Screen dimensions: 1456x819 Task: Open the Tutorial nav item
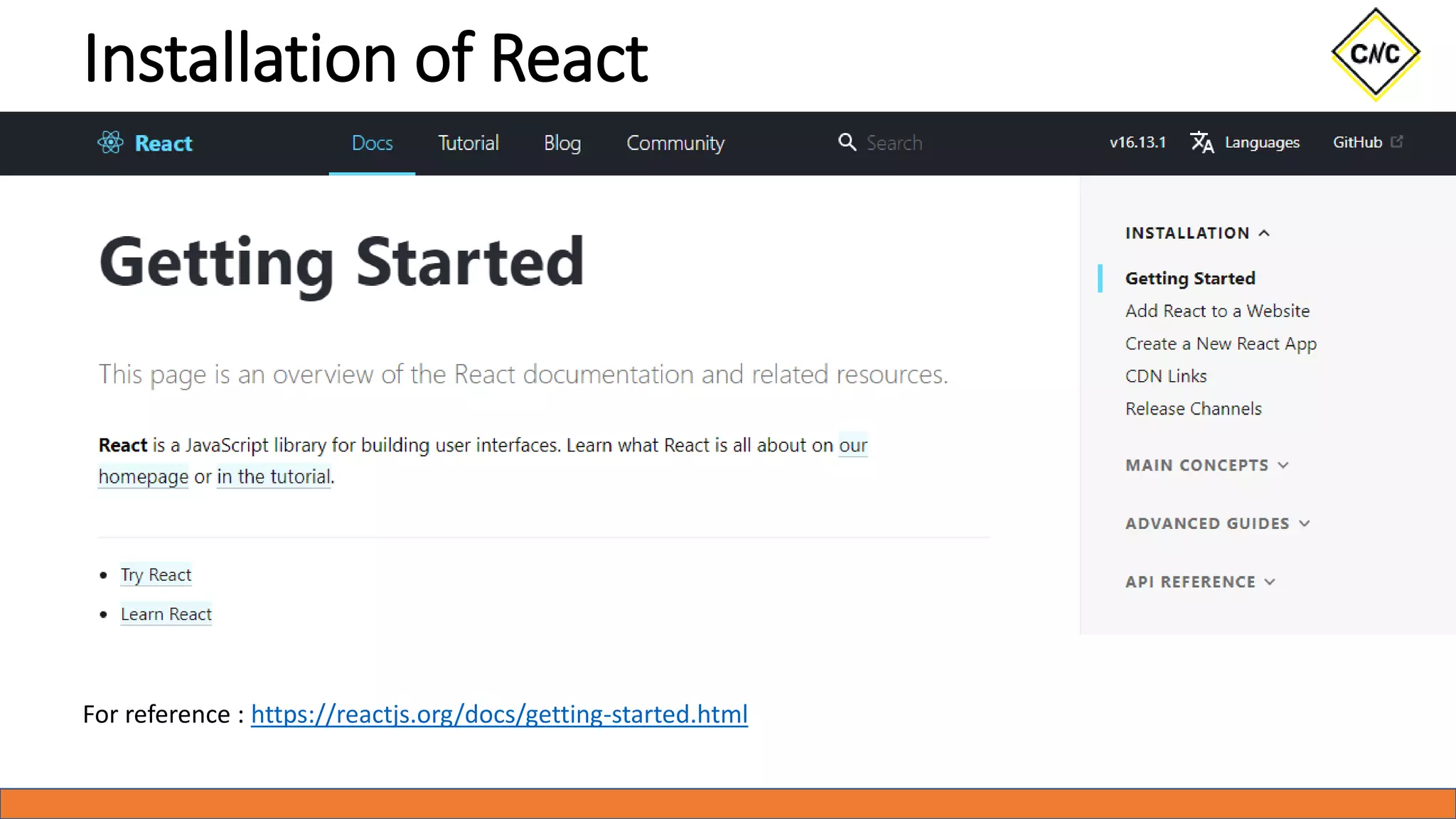pyautogui.click(x=468, y=143)
